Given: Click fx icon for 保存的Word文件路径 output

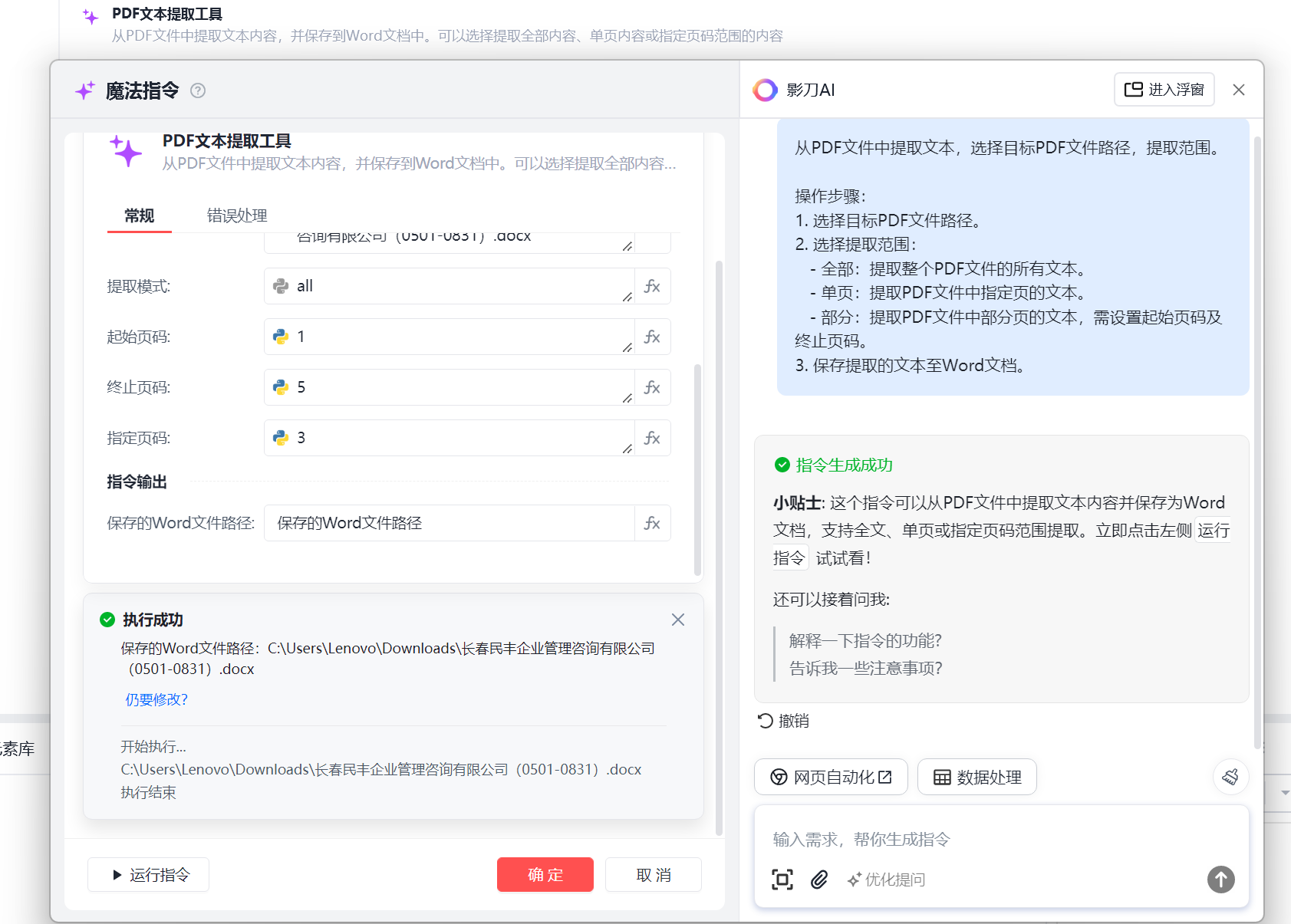Looking at the screenshot, I should pos(652,523).
